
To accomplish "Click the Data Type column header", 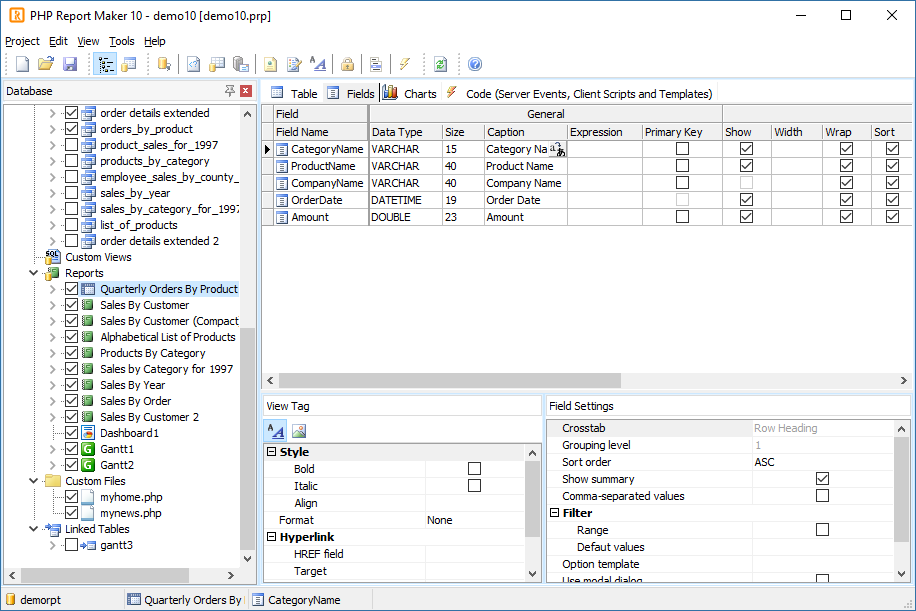I will (x=405, y=132).
